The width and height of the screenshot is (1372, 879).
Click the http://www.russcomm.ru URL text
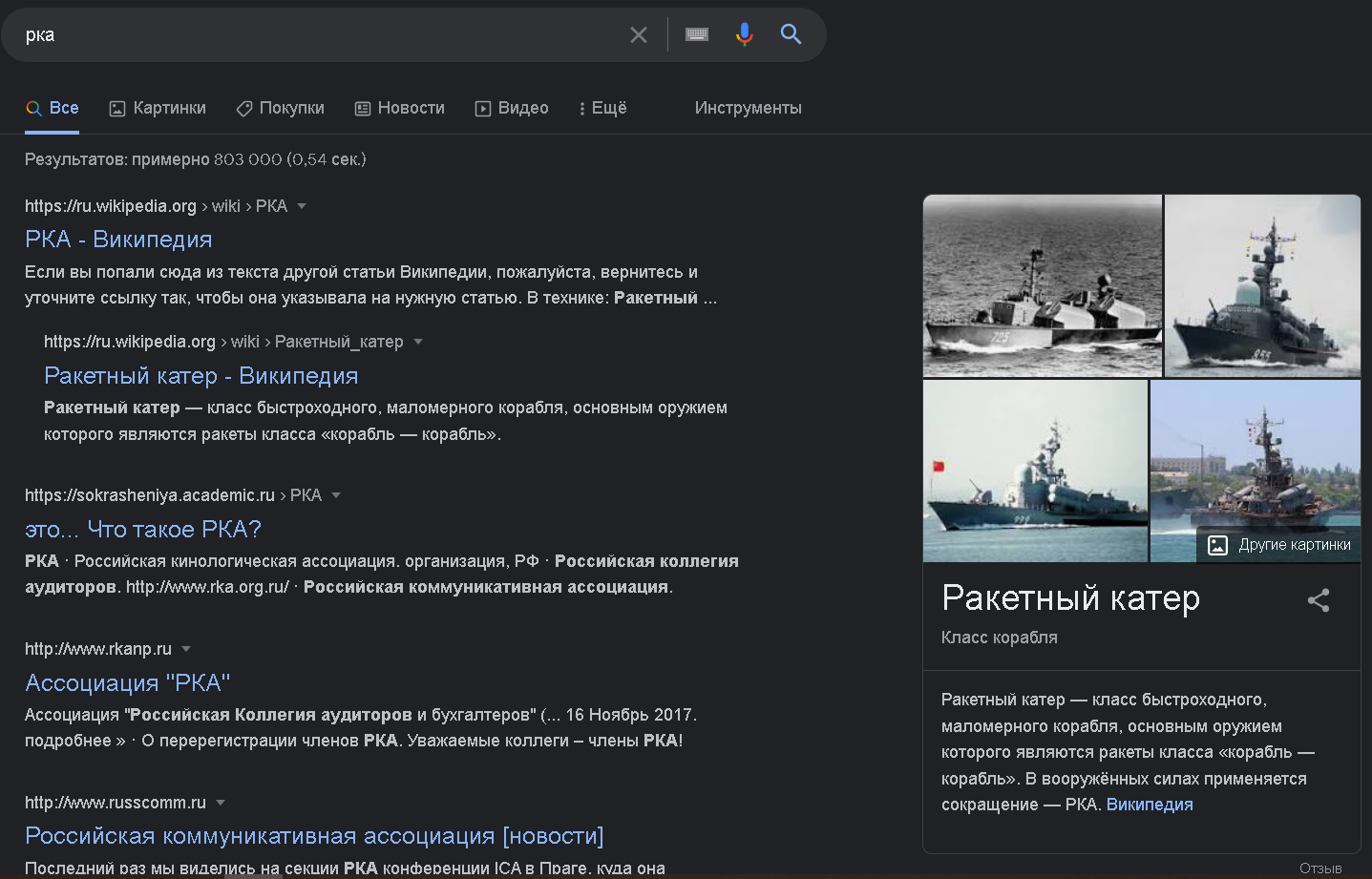click(116, 803)
